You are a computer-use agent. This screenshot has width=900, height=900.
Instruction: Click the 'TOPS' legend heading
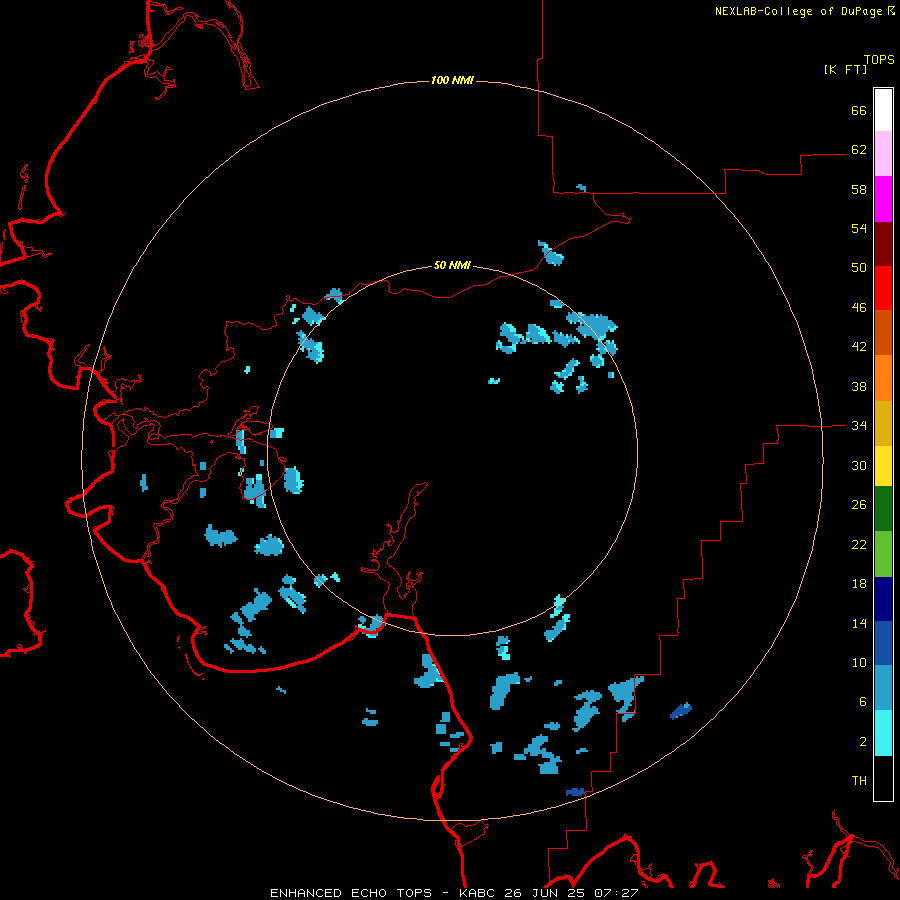pos(879,59)
